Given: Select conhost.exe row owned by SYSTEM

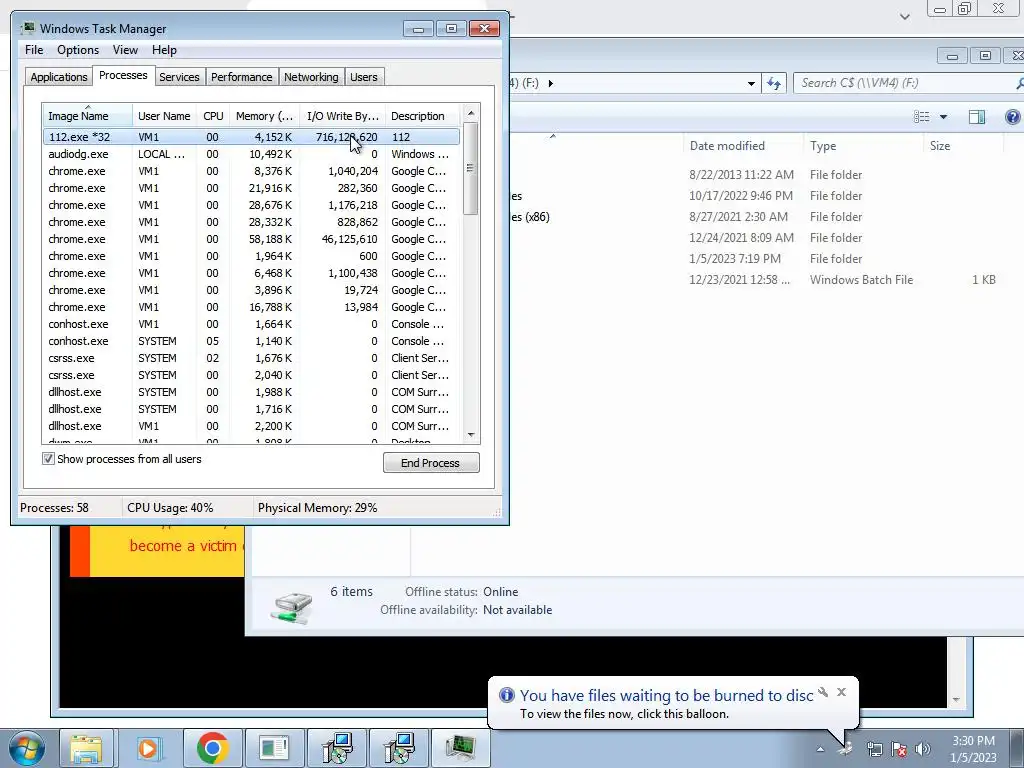Looking at the screenshot, I should click(x=251, y=341).
